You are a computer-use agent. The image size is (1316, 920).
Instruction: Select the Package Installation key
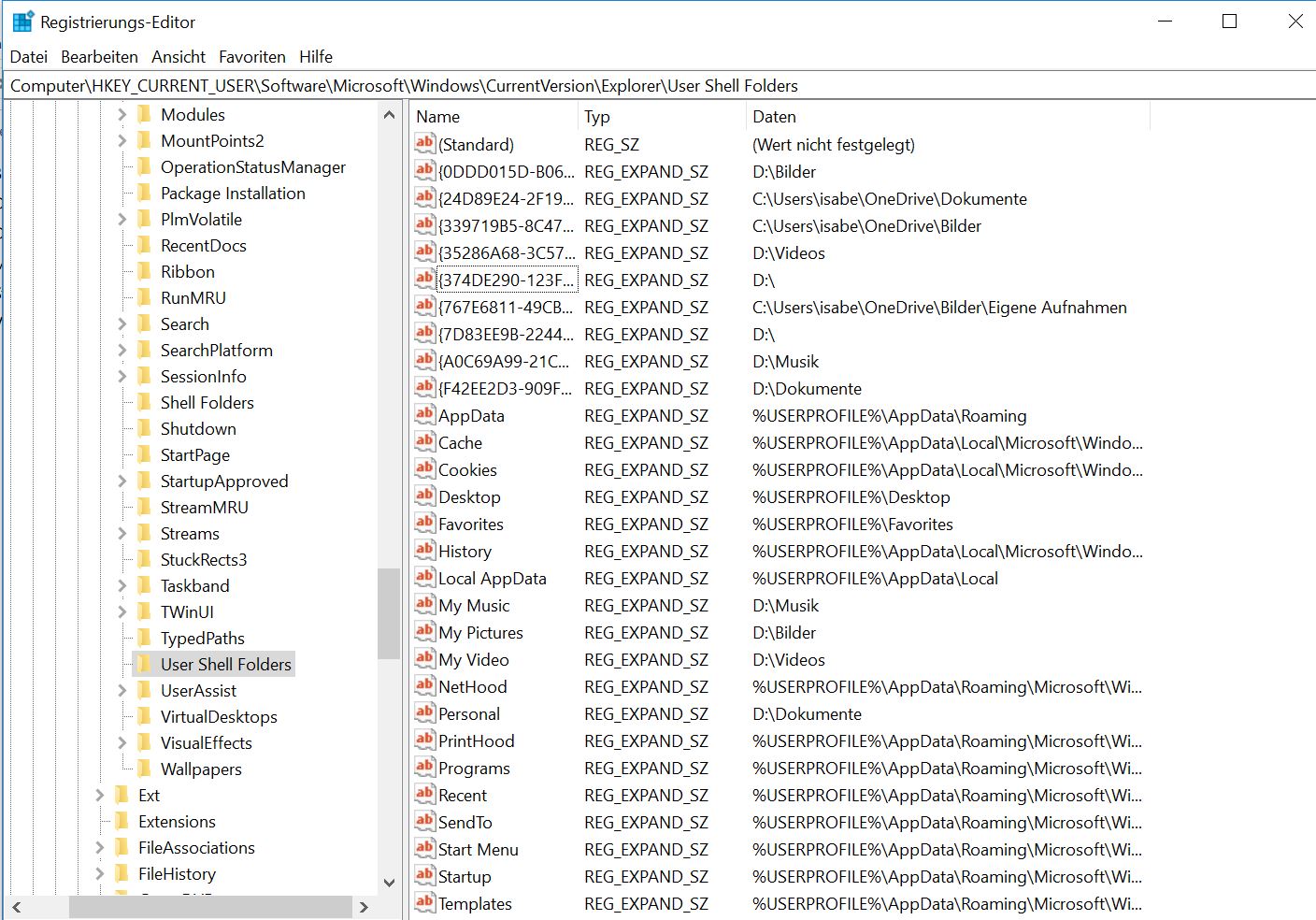(x=233, y=193)
